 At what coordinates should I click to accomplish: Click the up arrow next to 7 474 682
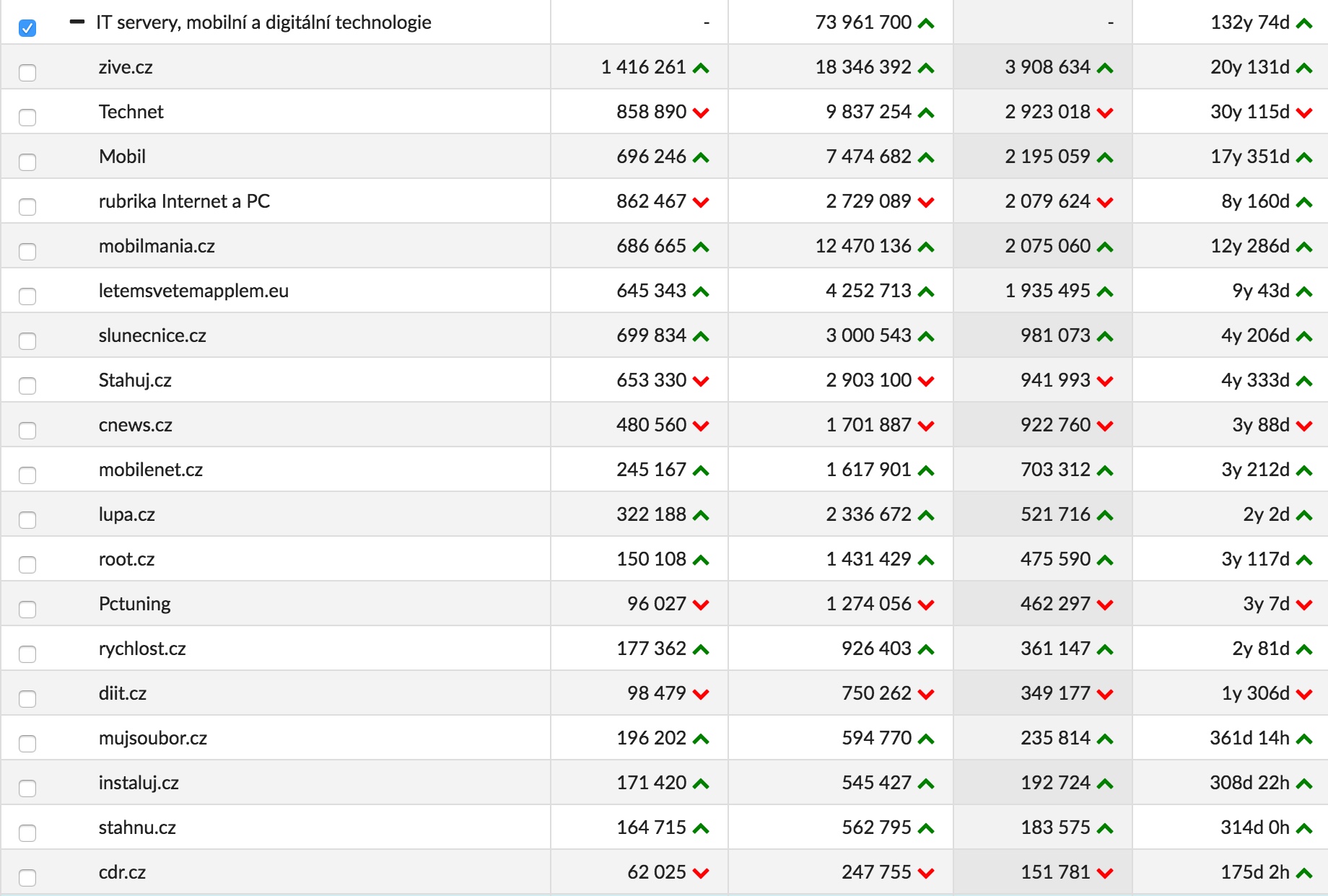(x=926, y=158)
